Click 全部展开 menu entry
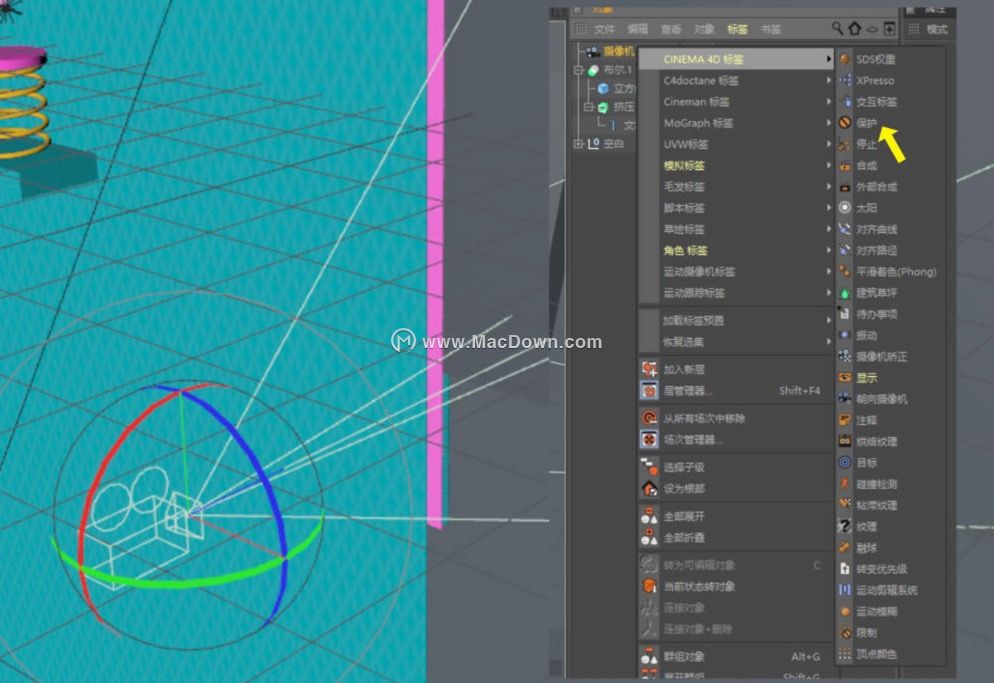This screenshot has height=683, width=994. pos(736,516)
